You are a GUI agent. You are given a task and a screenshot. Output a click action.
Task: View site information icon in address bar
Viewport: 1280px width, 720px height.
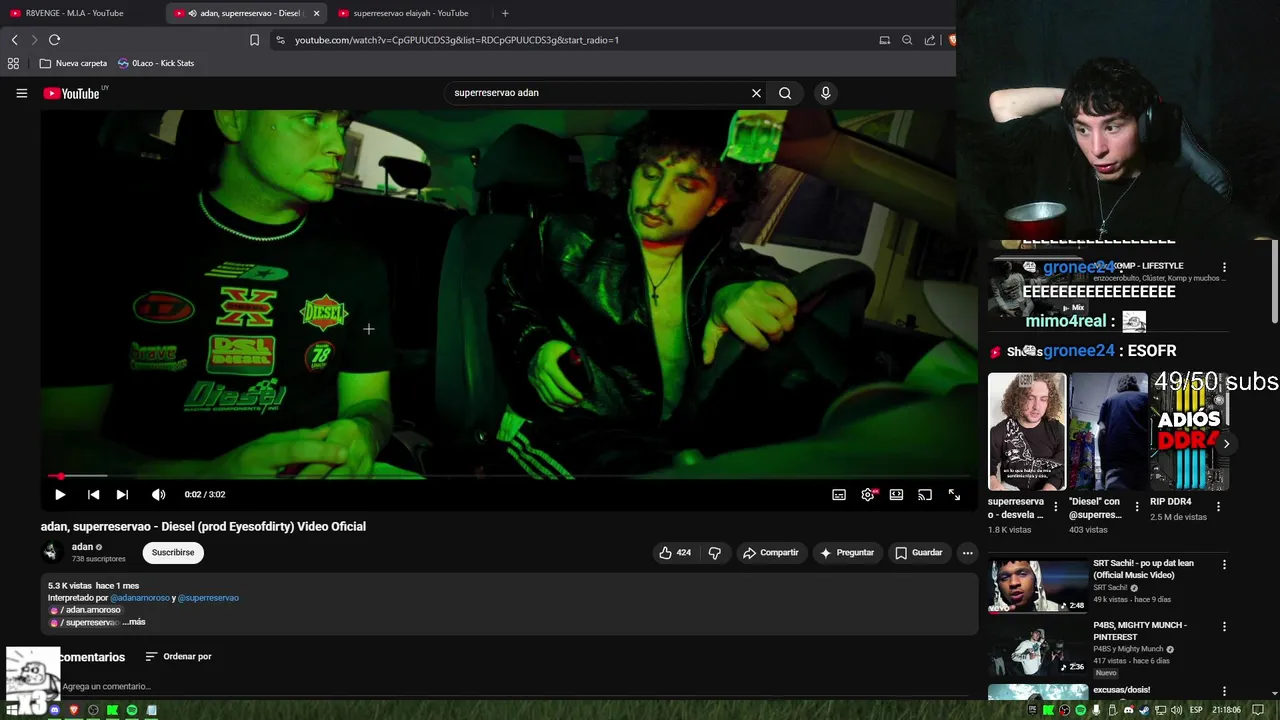point(281,40)
